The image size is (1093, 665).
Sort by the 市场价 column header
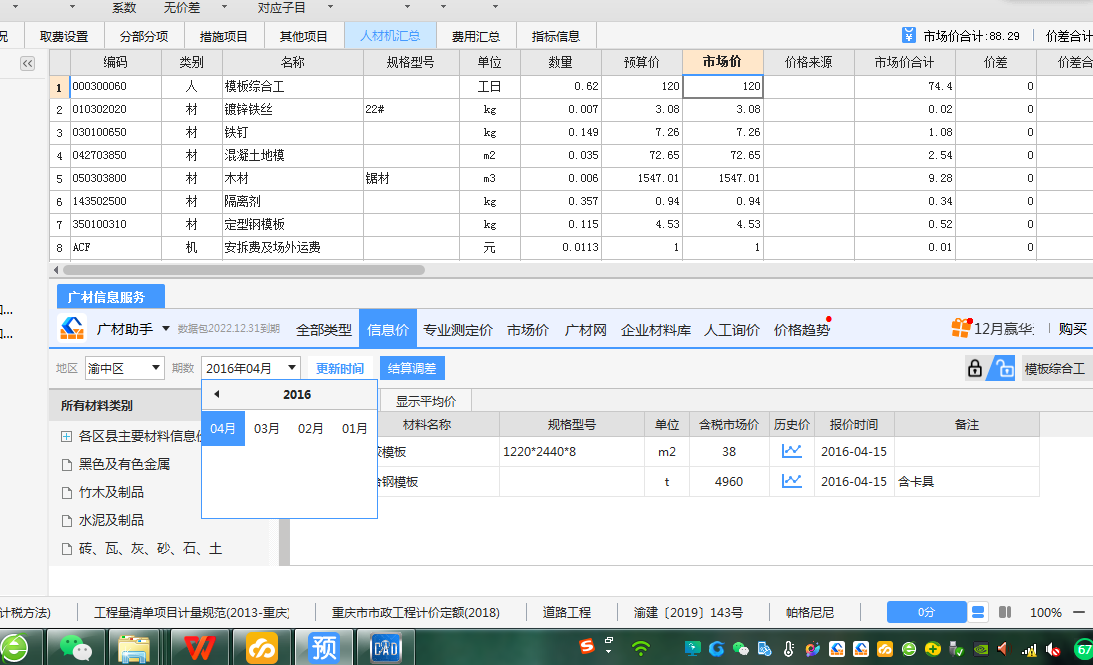(723, 62)
